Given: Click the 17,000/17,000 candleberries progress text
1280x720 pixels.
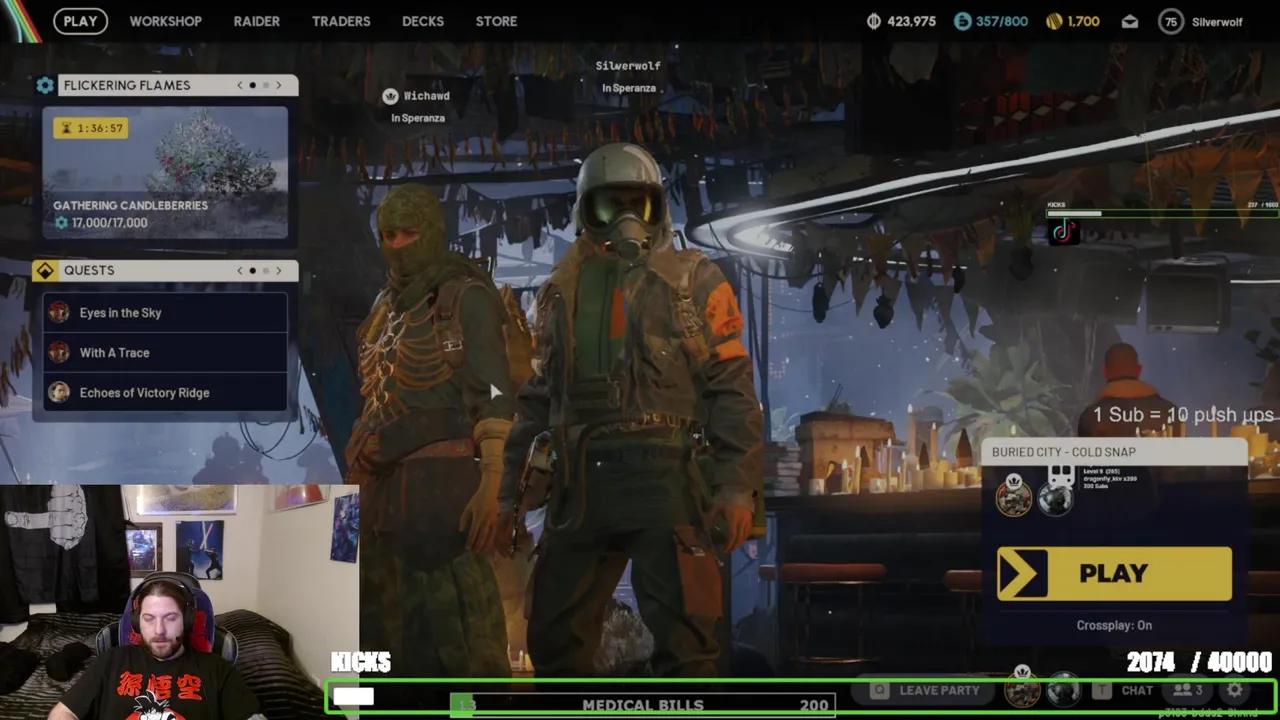Looking at the screenshot, I should pos(109,223).
